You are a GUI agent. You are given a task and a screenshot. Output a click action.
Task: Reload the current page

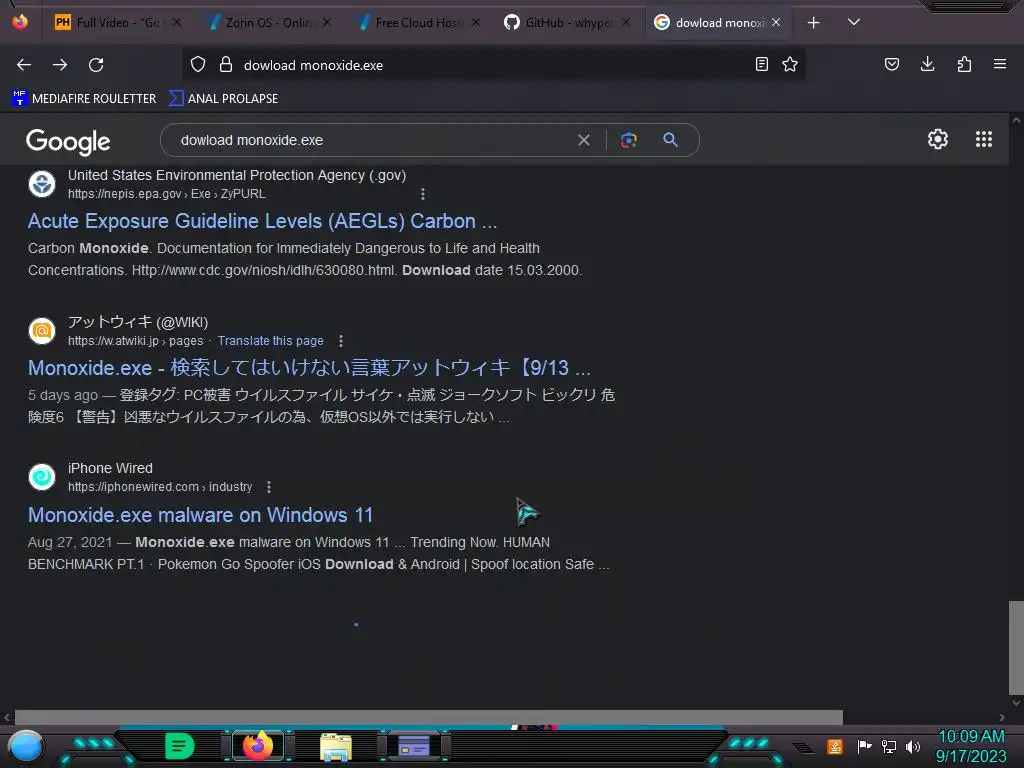tap(96, 65)
